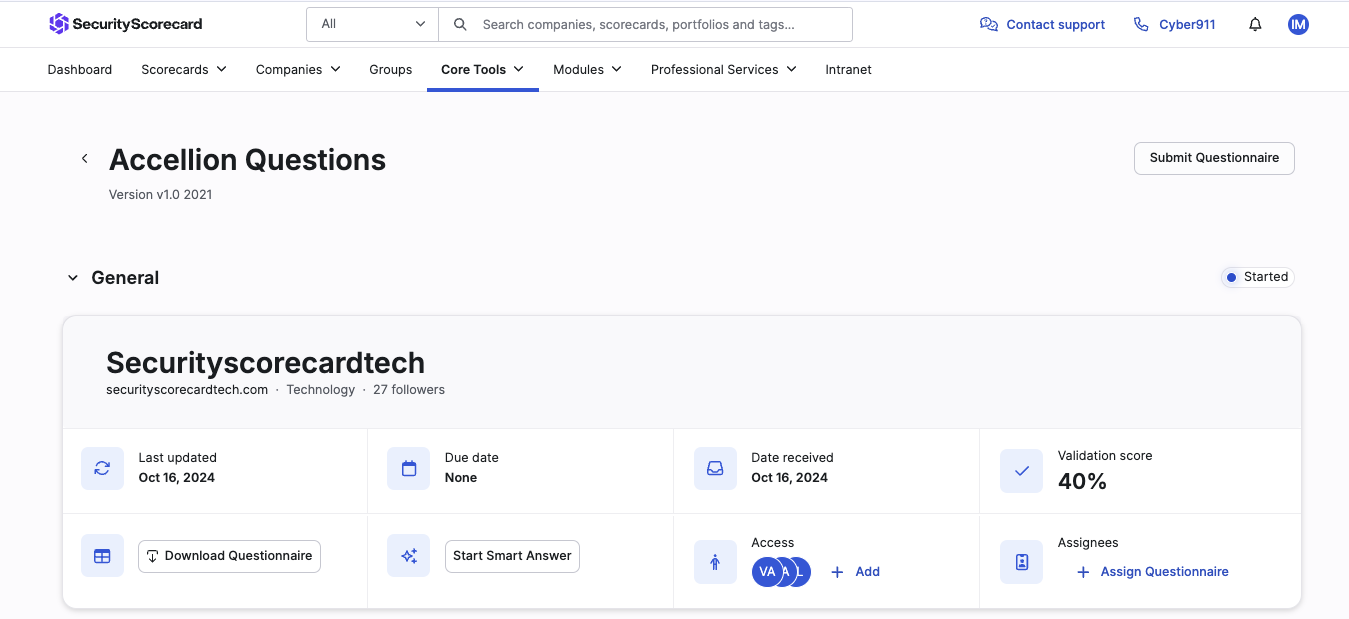Image resolution: width=1349 pixels, height=619 pixels.
Task: Click the Accellion Questions title
Action: point(247,160)
